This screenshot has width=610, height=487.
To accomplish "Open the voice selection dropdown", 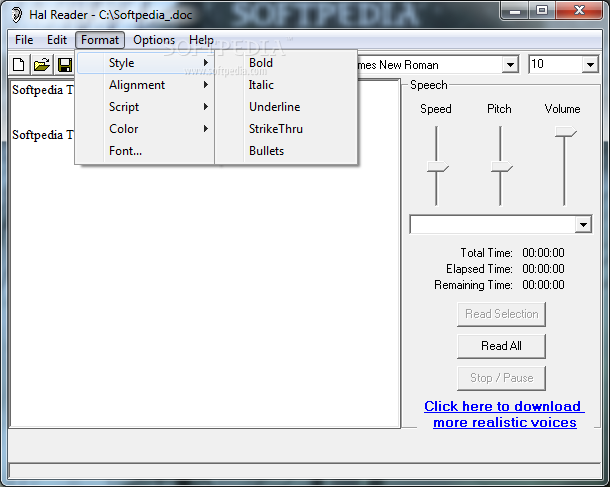I will (583, 224).
